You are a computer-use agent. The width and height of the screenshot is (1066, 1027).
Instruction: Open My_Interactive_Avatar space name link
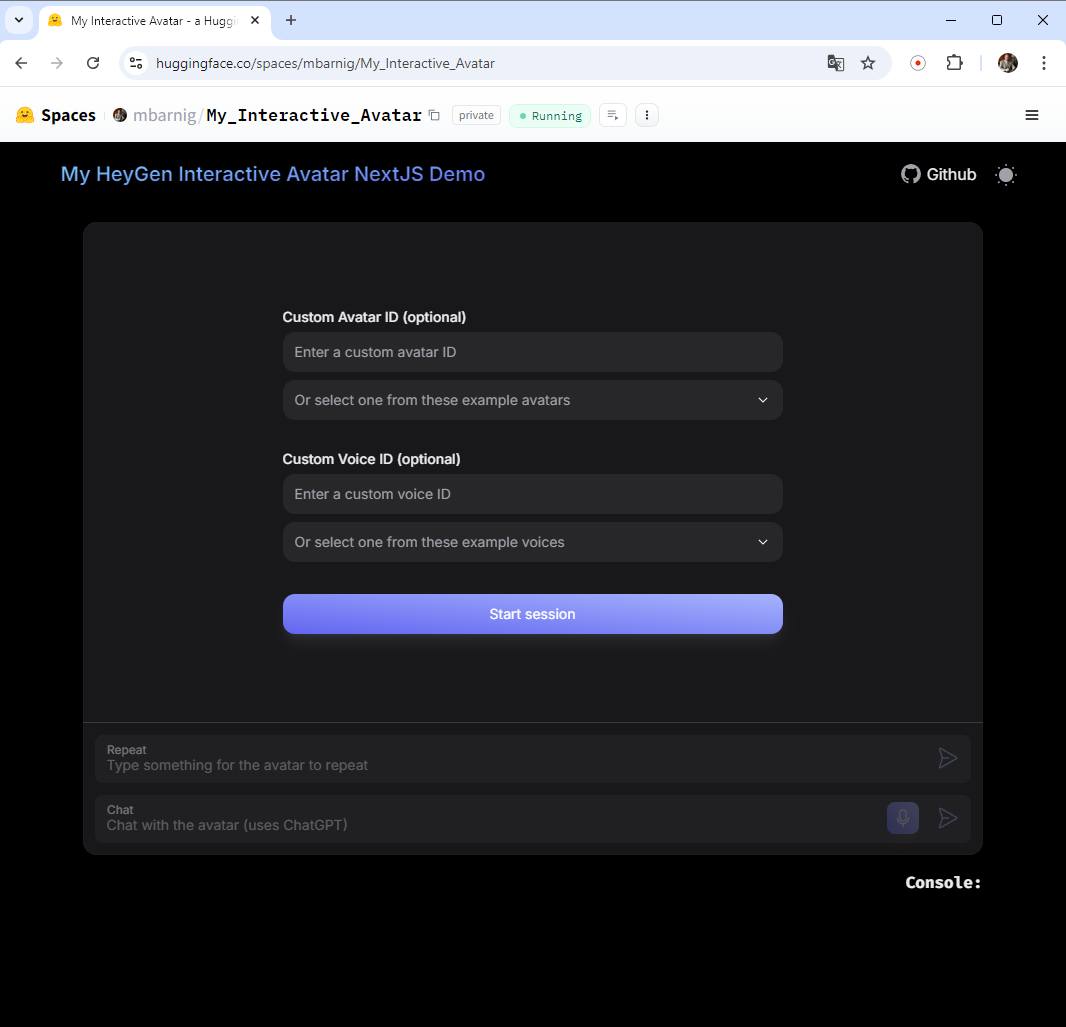(314, 116)
